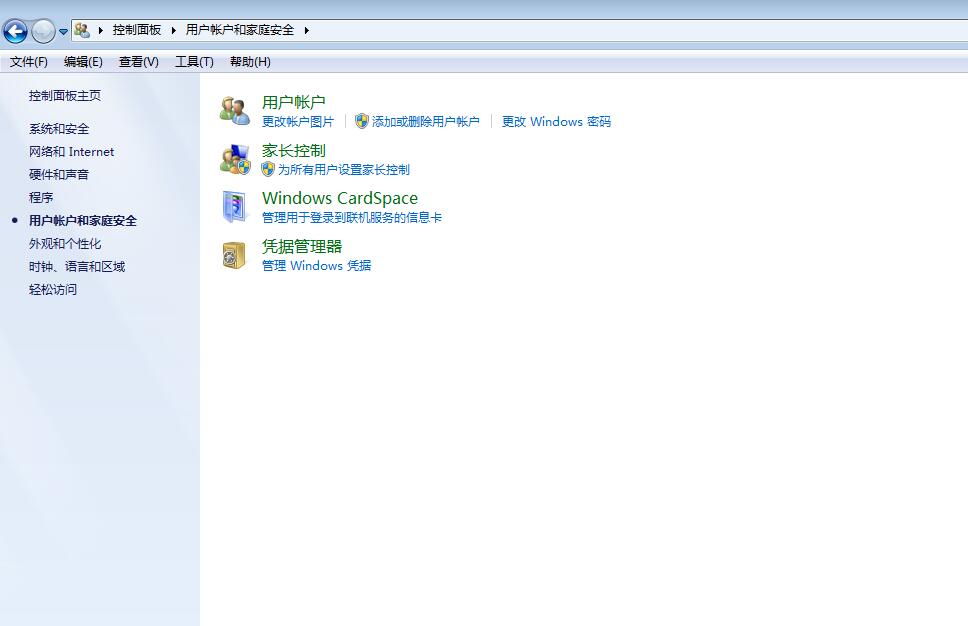This screenshot has width=968, height=626.
Task: Click 控制面板 in the address breadcrumb
Action: point(136,30)
